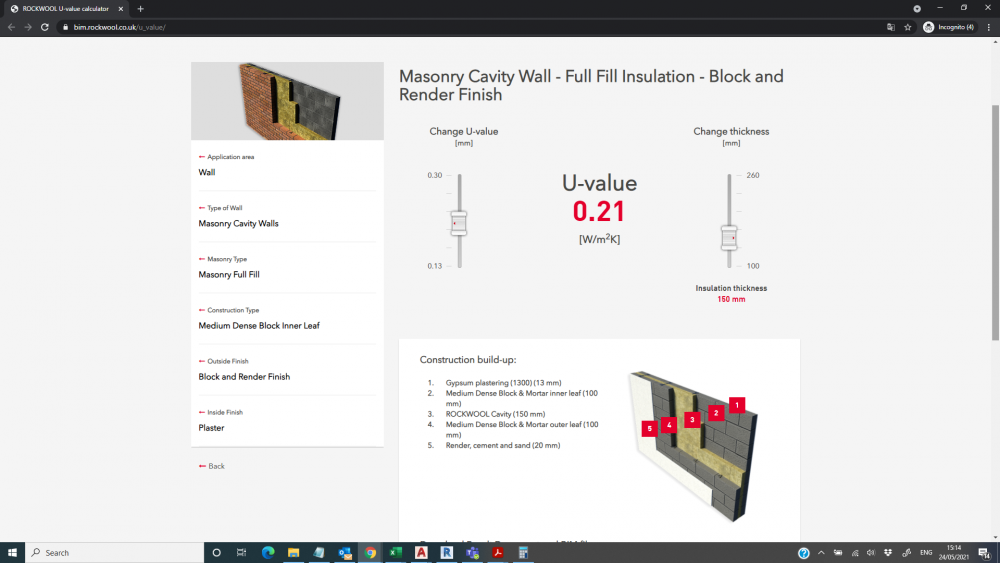This screenshot has height=563, width=1000.
Task: Click the Back link in the sidebar
Action: pos(212,466)
